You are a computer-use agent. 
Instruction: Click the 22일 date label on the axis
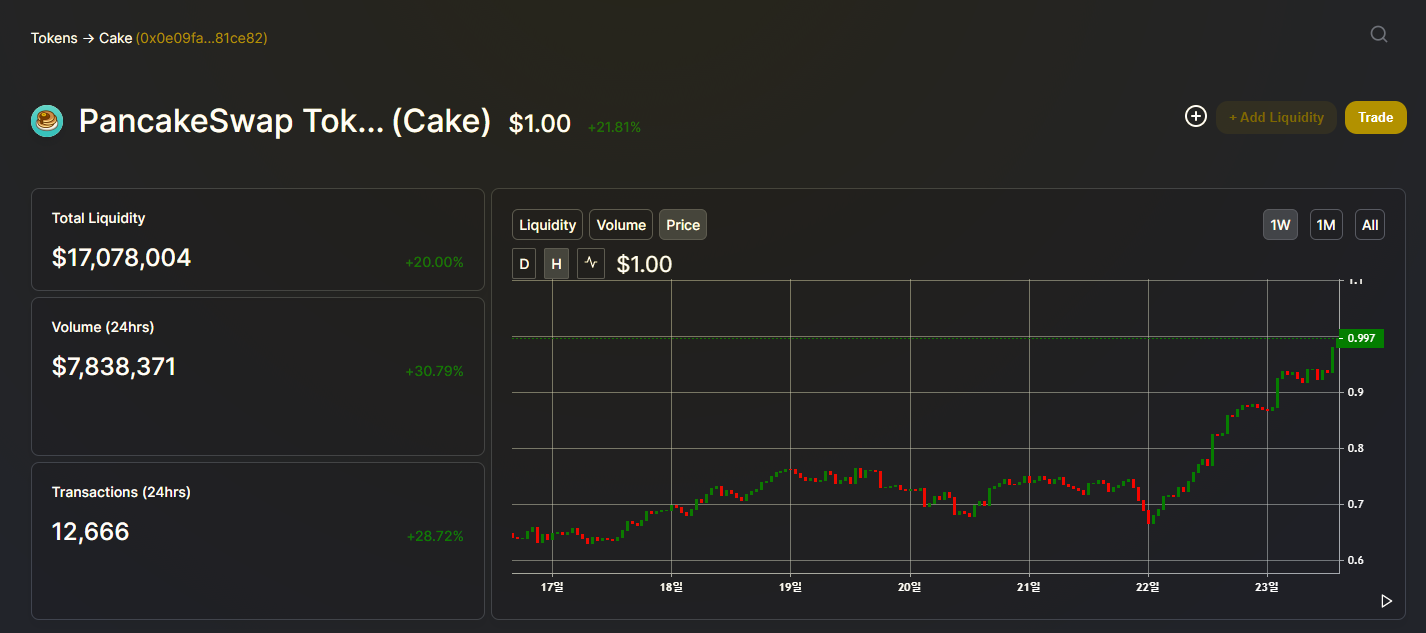pos(1148,587)
